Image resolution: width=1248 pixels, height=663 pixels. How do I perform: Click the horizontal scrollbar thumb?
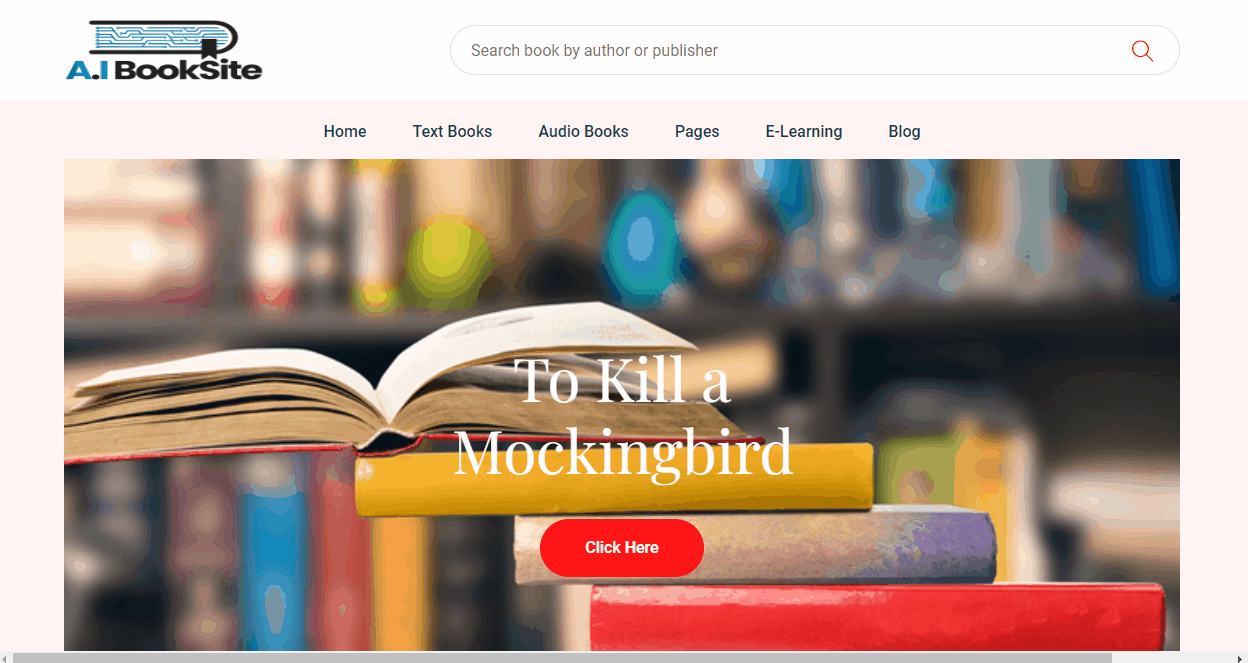[x=562, y=657]
